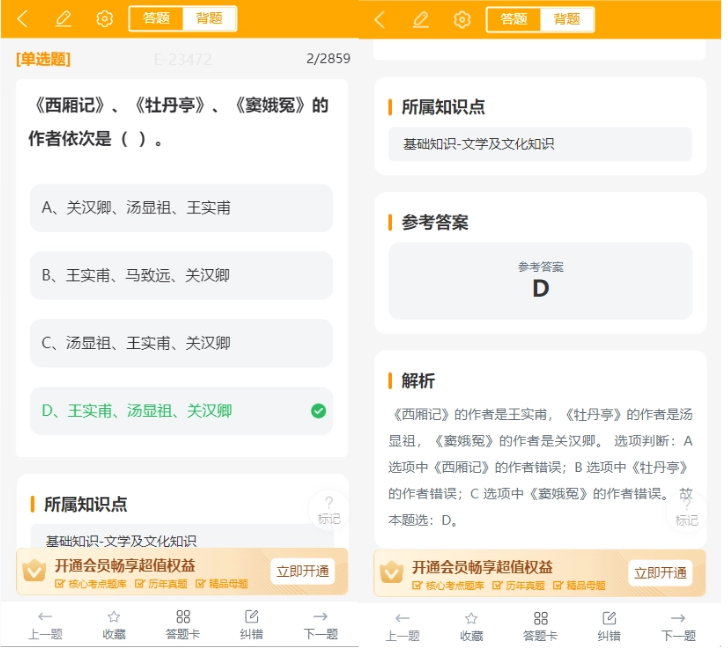
Task: Tap the pencil edit icon on right screen
Action: 421,20
